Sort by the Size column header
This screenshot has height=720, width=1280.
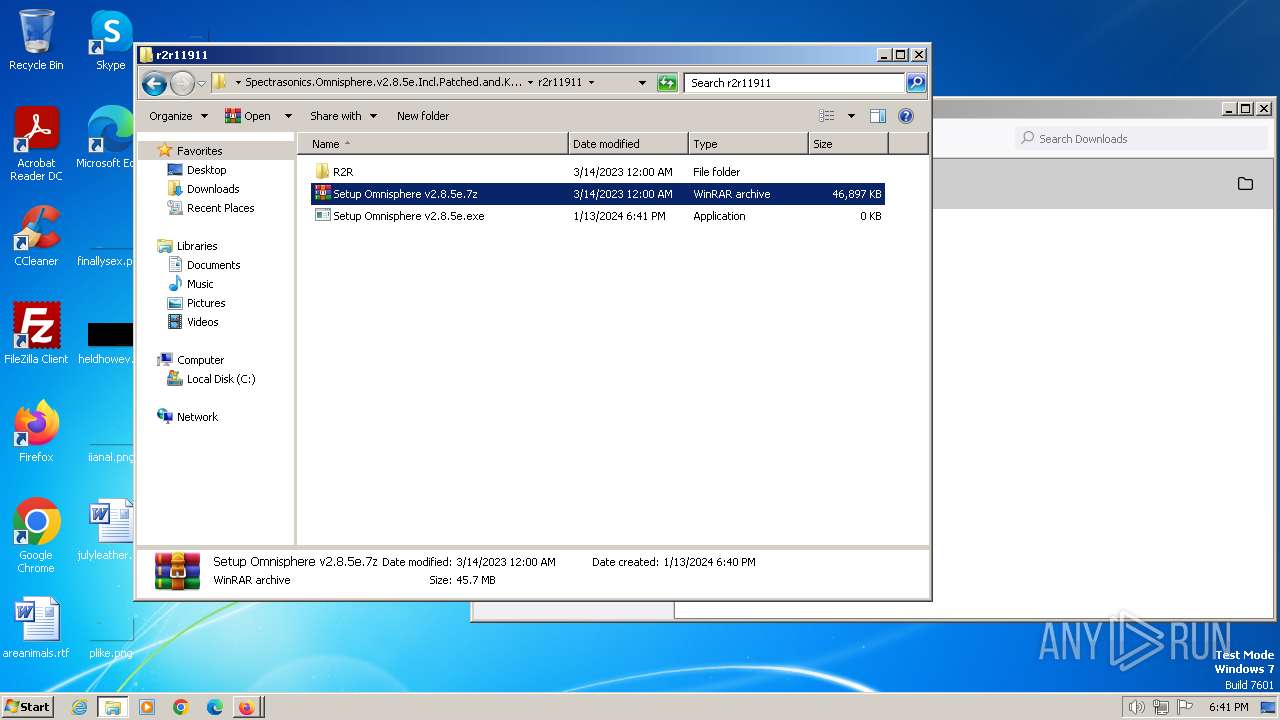pyautogui.click(x=848, y=144)
